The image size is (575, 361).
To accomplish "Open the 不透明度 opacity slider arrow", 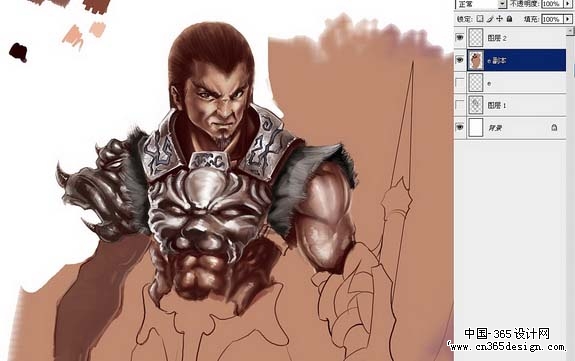I will coord(568,4).
